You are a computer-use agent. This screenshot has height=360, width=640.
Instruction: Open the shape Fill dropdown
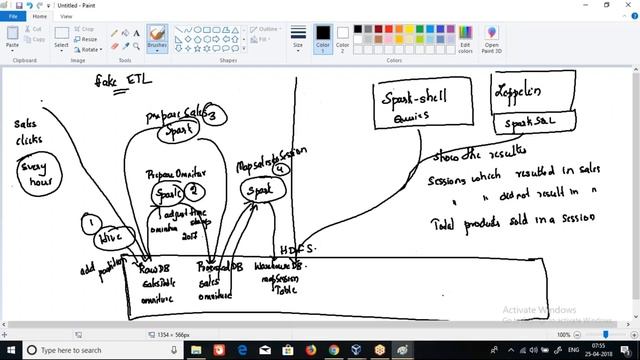pos(260,39)
